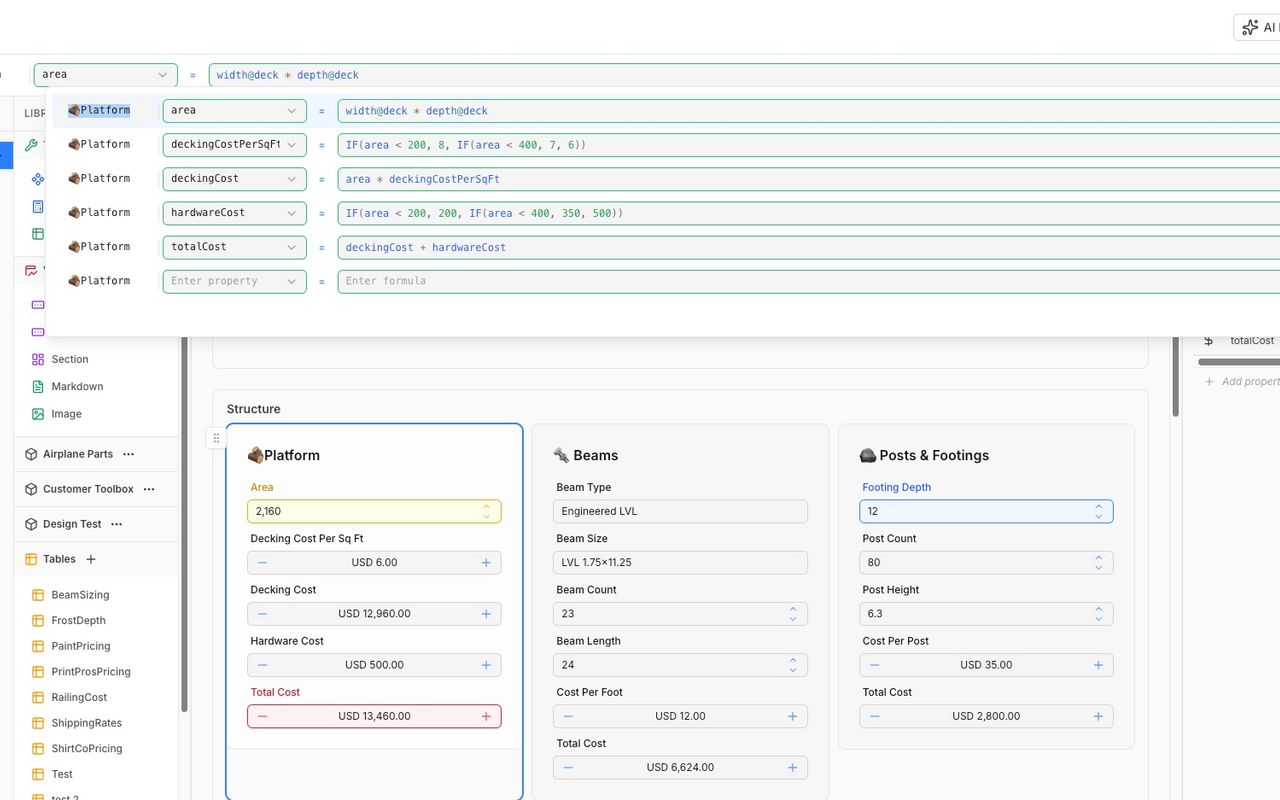The width and height of the screenshot is (1280, 800).
Task: Increase Cost Per Post with plus
Action: click(1099, 665)
